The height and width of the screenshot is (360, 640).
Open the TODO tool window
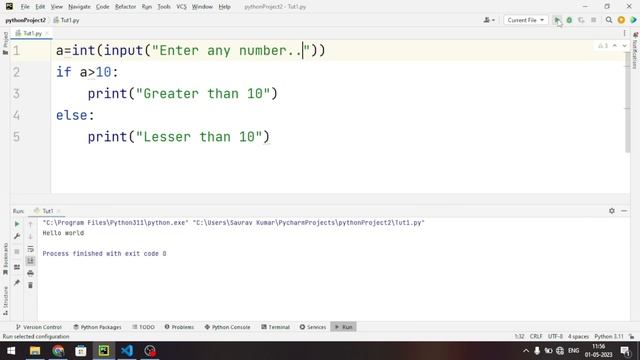[143, 327]
